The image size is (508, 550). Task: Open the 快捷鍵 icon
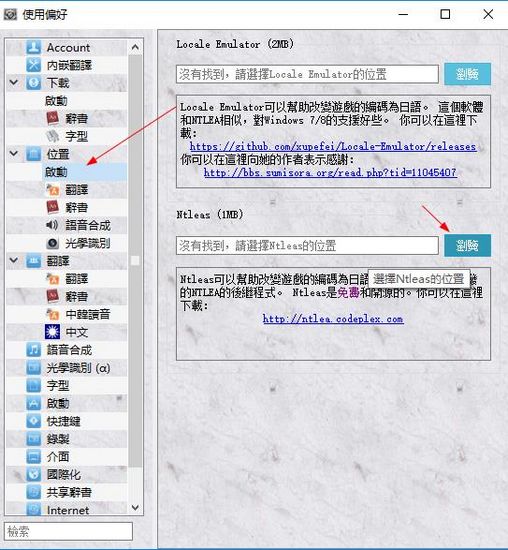(34, 421)
